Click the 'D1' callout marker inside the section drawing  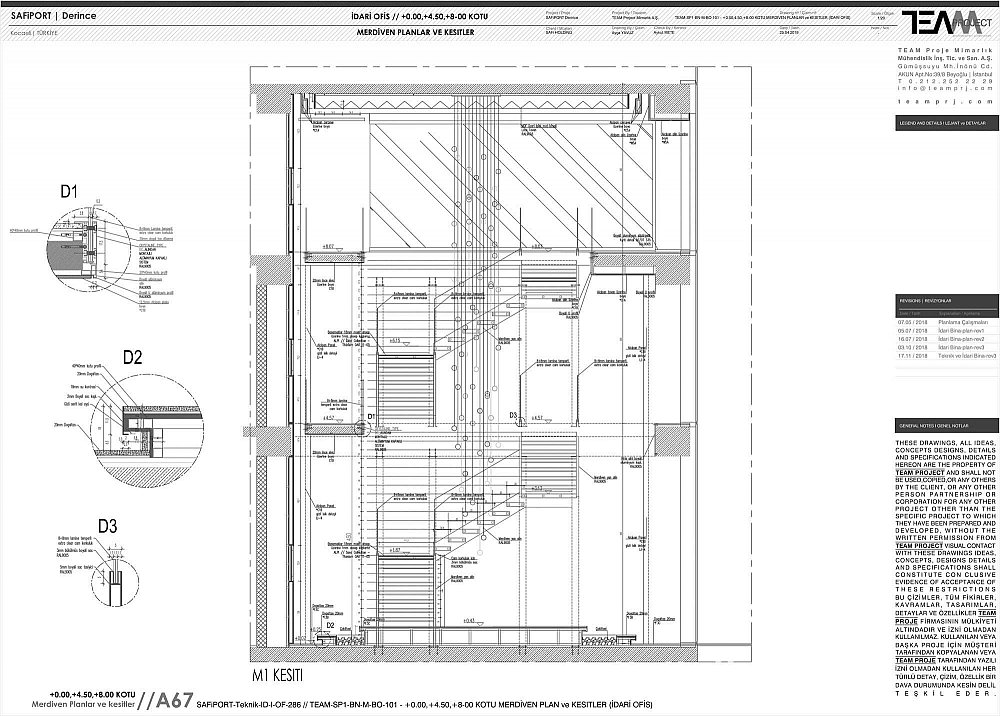372,416
